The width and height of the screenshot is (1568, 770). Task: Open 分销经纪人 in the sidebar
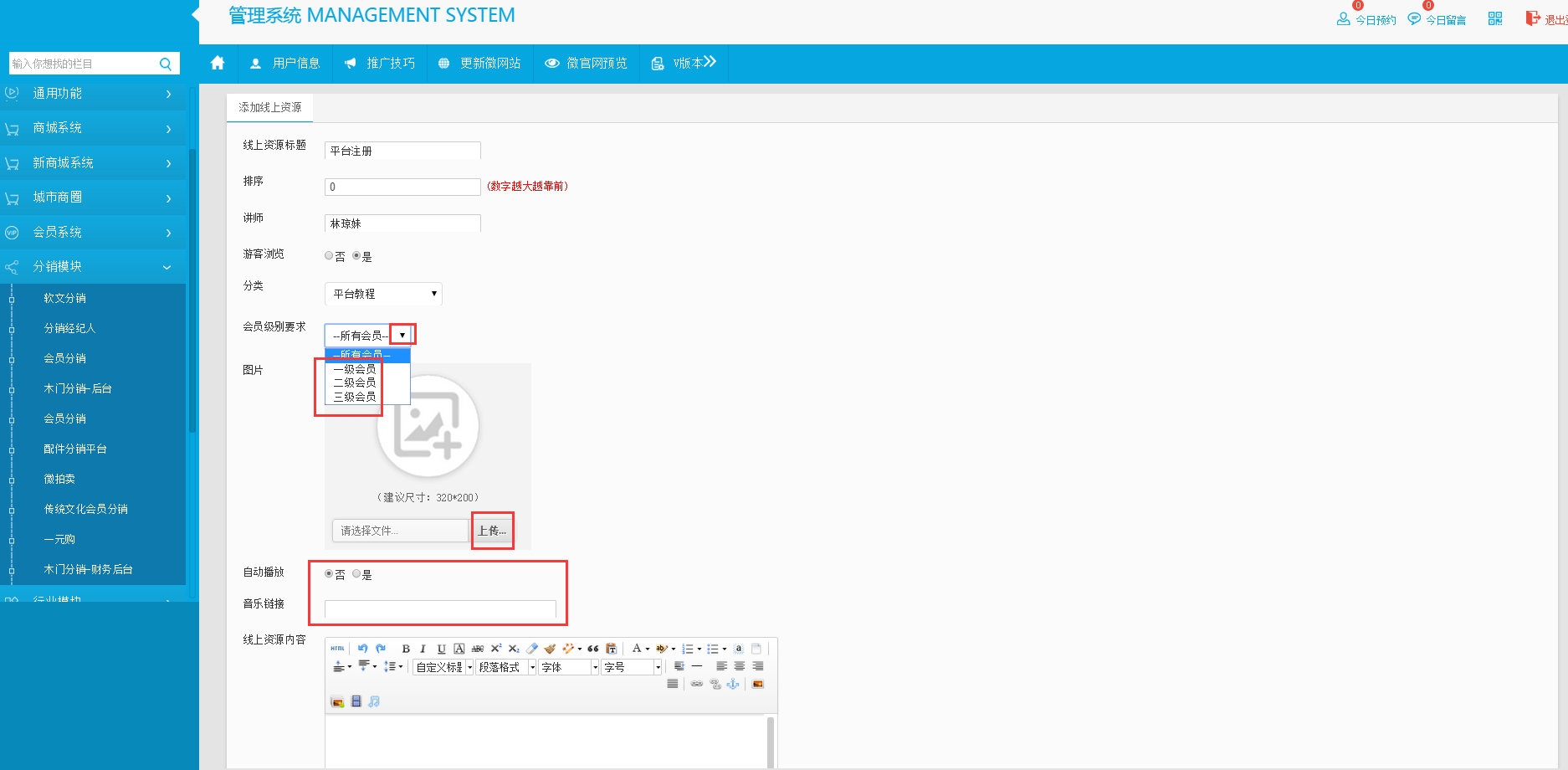tap(70, 329)
